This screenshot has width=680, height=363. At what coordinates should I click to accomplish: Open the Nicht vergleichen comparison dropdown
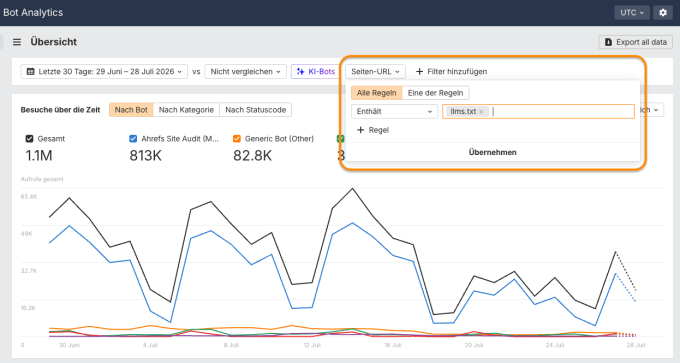[x=245, y=72]
